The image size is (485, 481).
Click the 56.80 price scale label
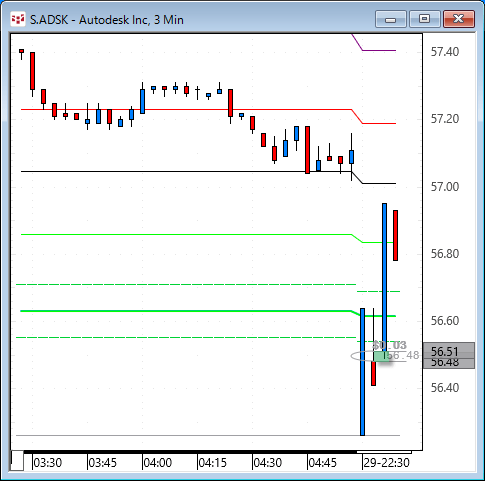445,254
